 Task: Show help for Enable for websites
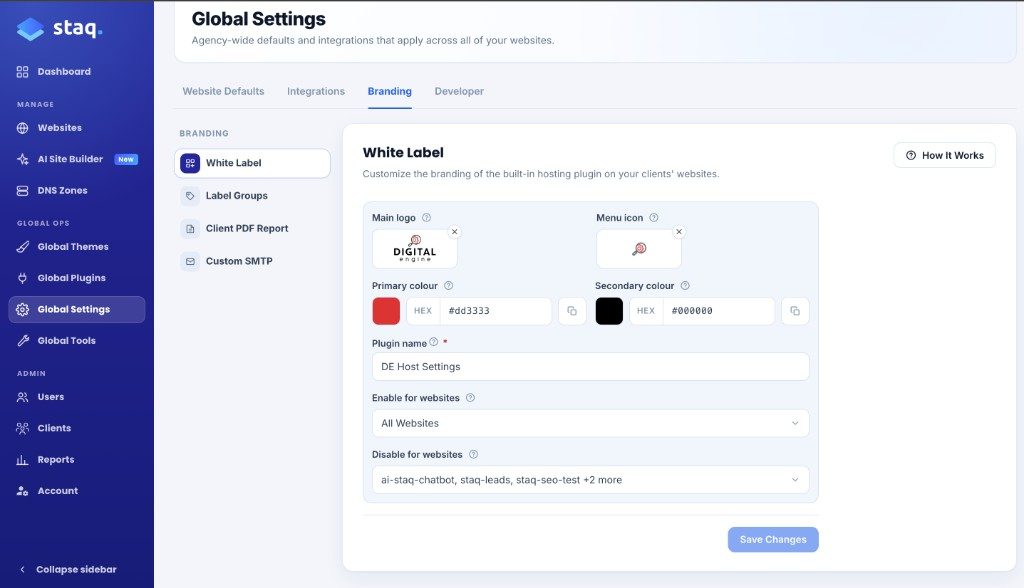coord(470,398)
